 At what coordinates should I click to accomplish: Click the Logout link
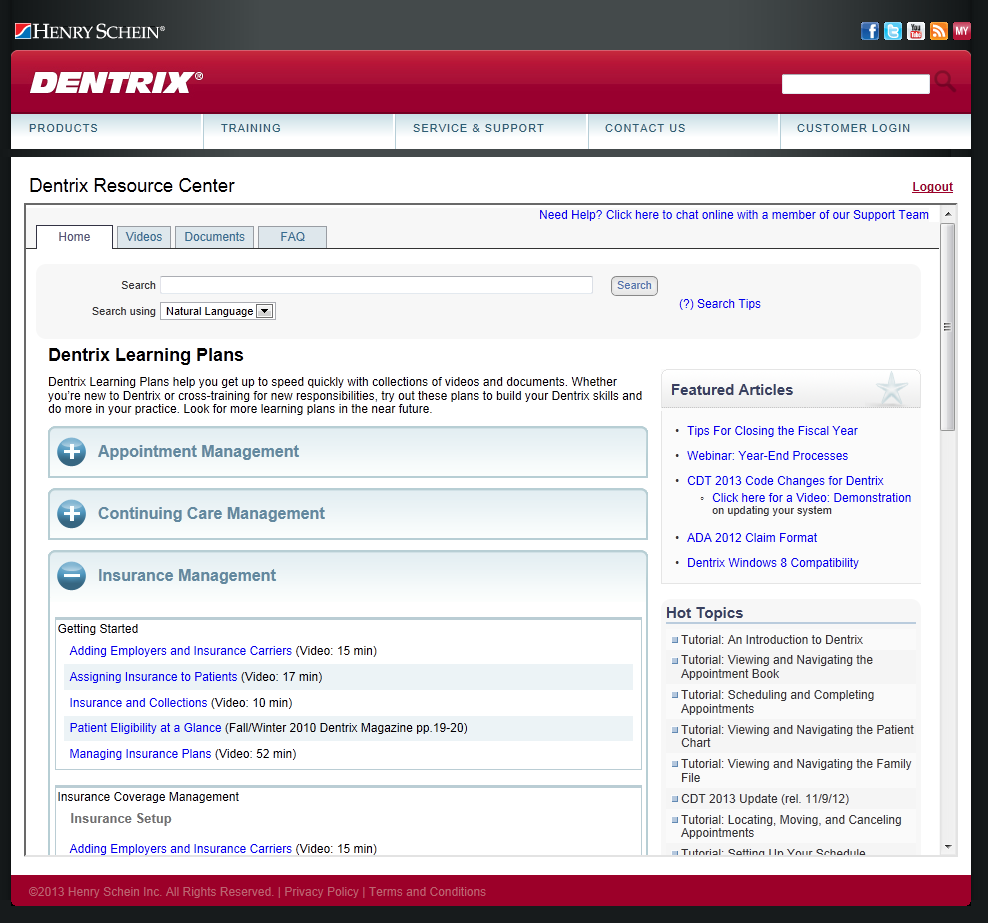click(933, 186)
